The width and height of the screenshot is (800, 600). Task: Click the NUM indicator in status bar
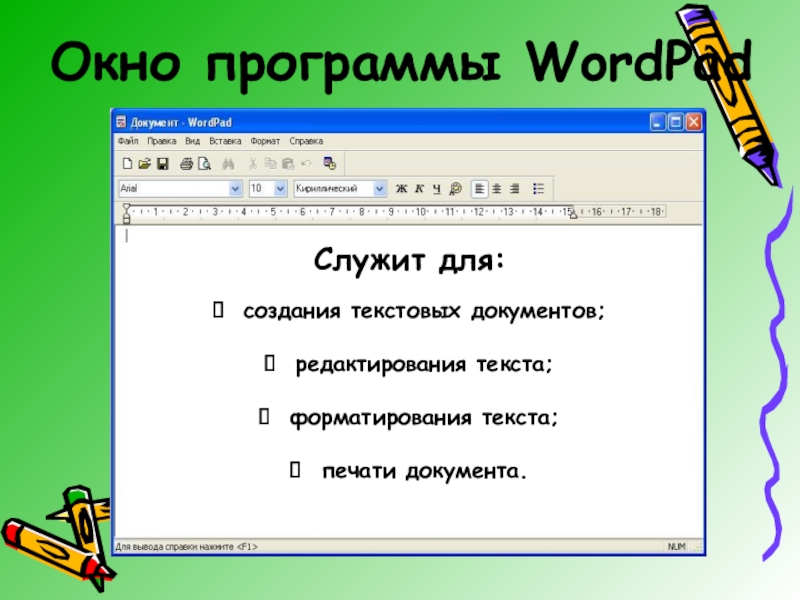coord(677,546)
